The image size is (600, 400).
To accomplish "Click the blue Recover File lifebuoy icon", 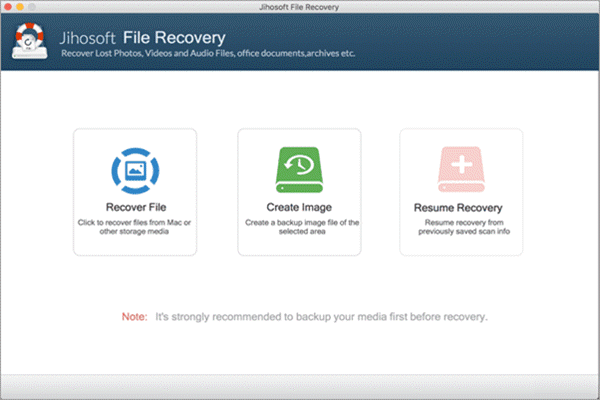I will tap(135, 171).
